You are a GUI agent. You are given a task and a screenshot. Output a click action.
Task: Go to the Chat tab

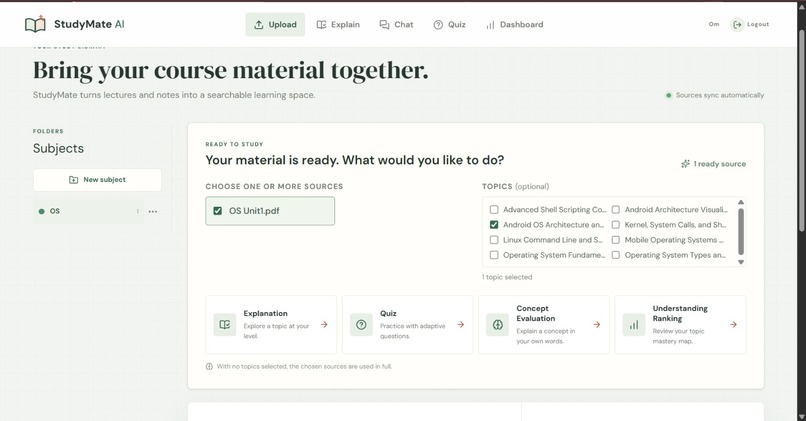pos(396,25)
